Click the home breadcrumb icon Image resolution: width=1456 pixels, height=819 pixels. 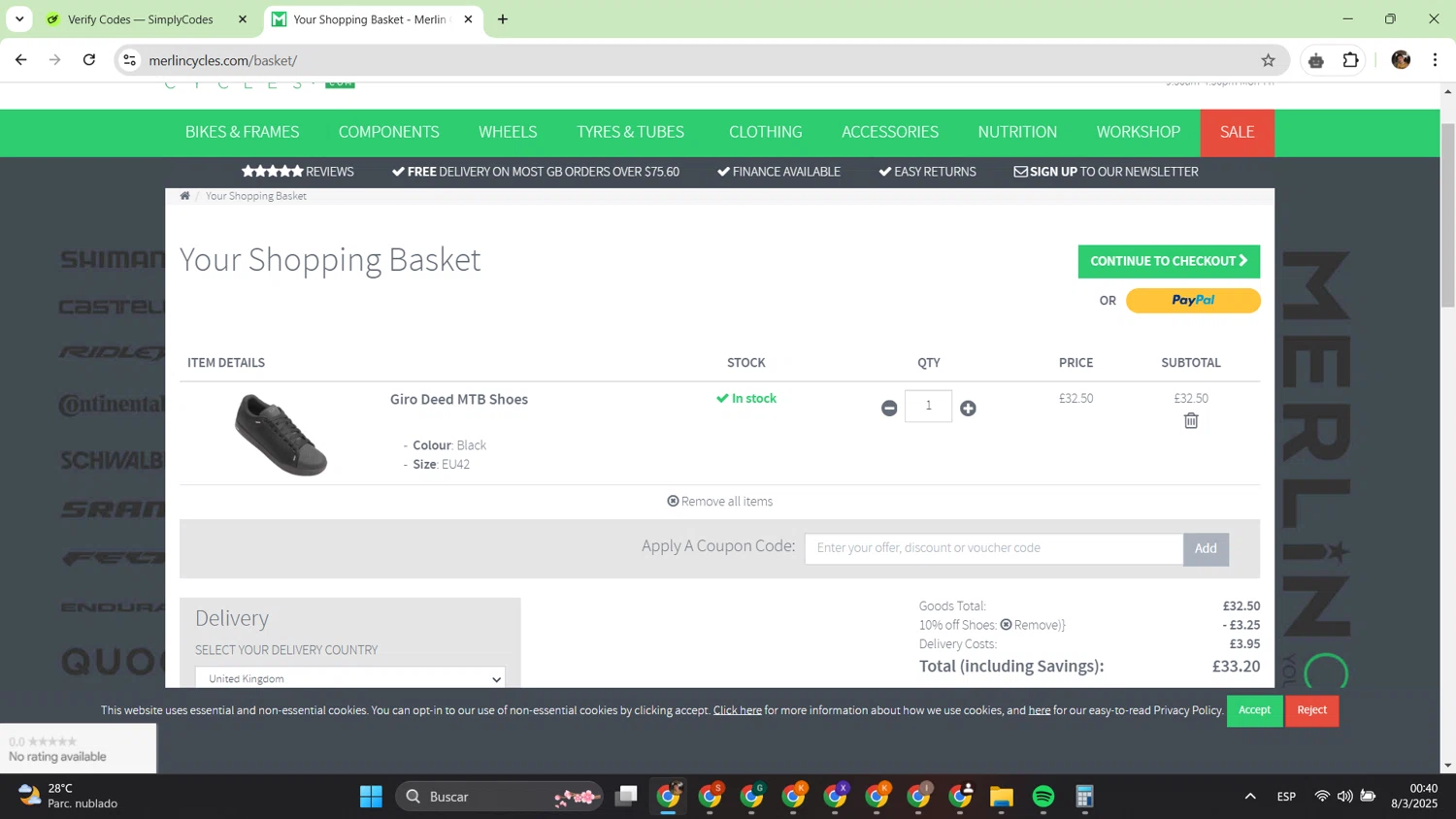184,196
